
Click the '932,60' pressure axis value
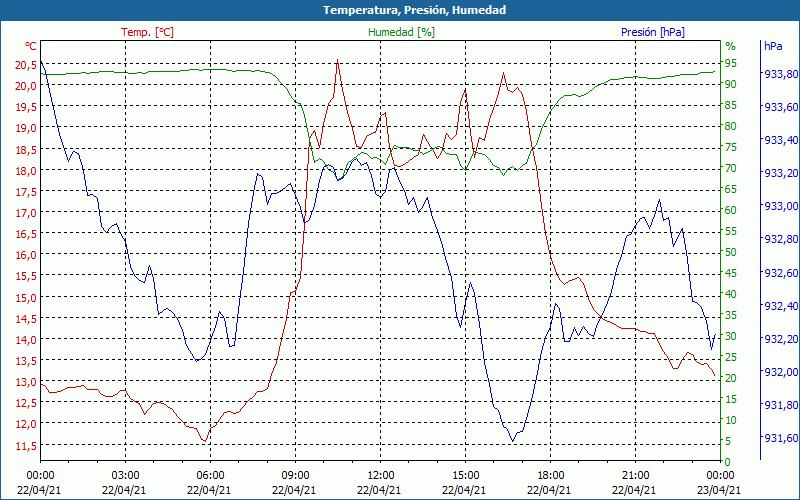point(781,272)
